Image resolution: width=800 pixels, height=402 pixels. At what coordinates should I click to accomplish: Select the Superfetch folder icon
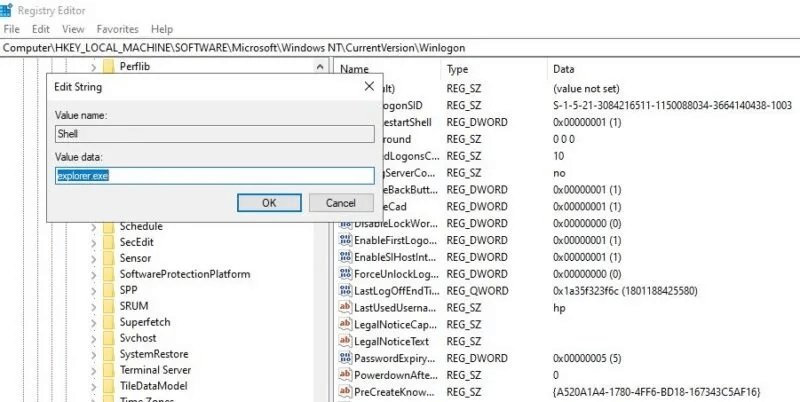tap(109, 322)
